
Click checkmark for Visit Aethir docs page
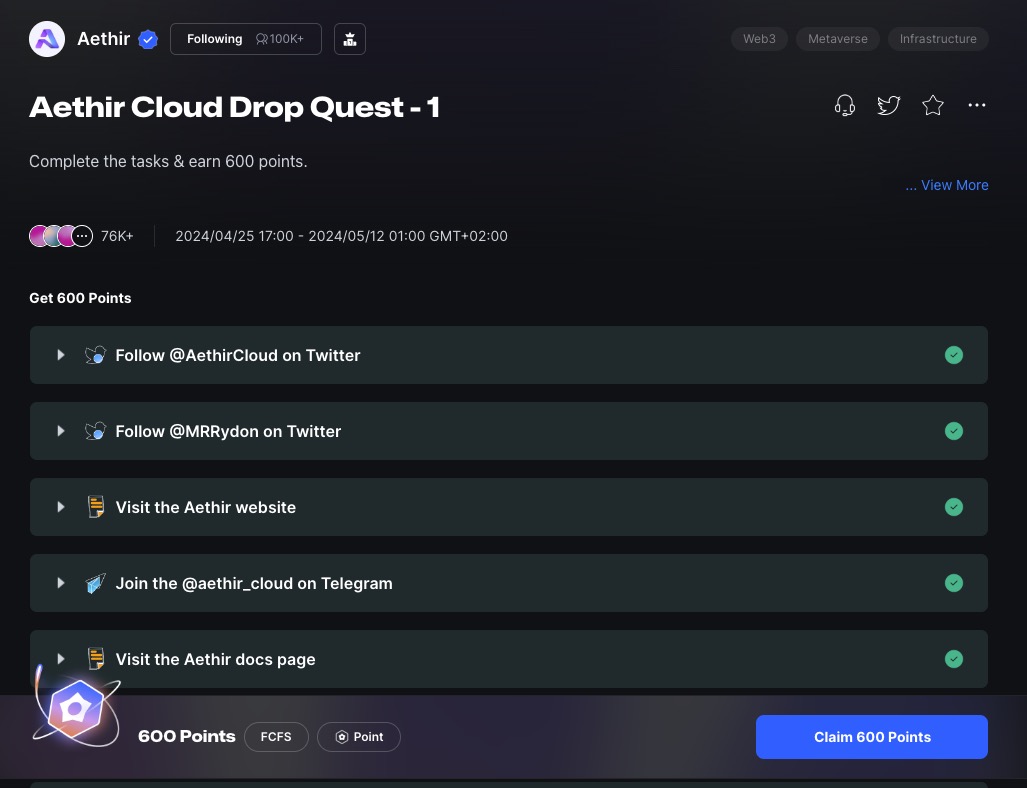[954, 659]
